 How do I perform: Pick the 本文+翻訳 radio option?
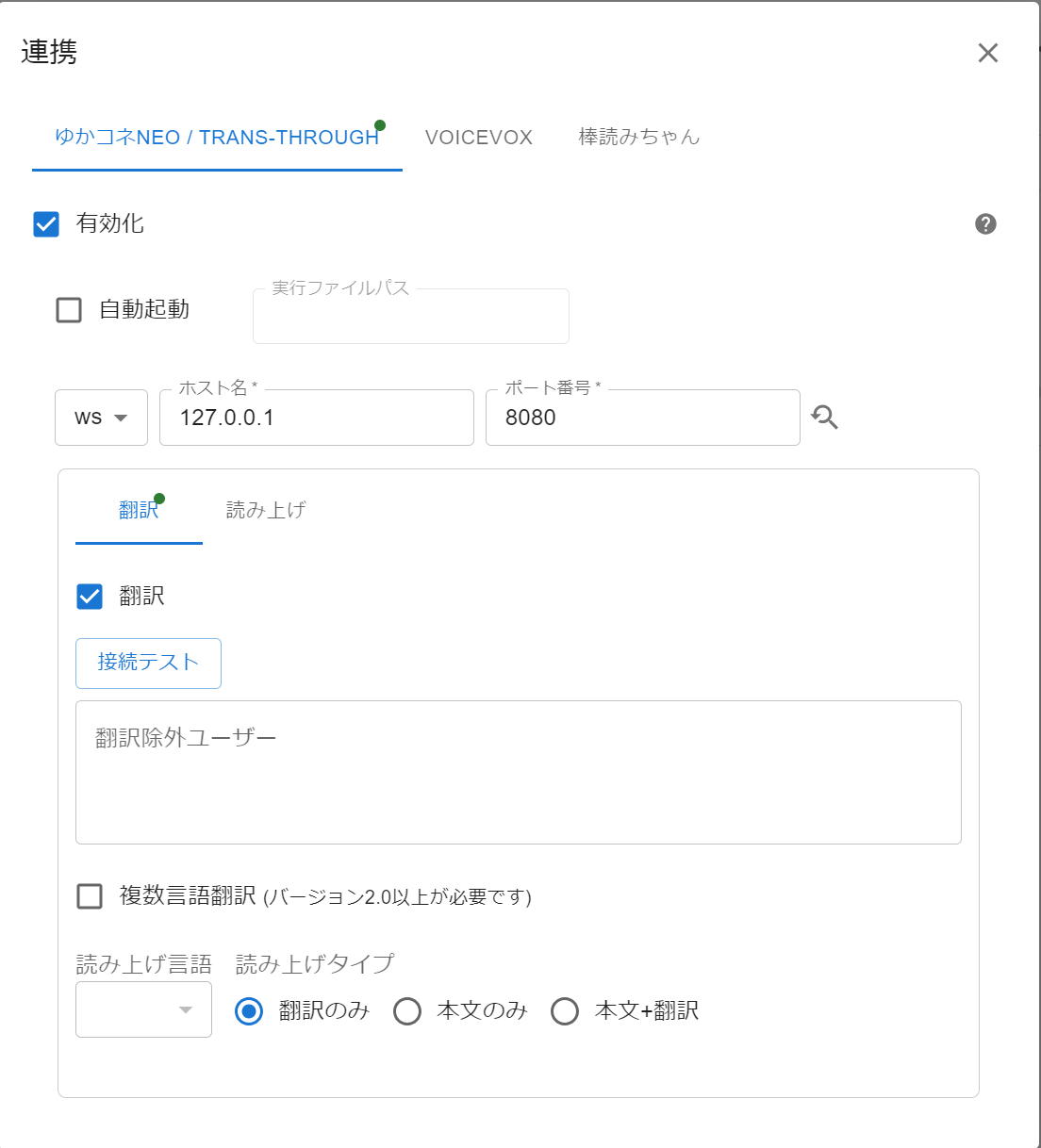[565, 1011]
